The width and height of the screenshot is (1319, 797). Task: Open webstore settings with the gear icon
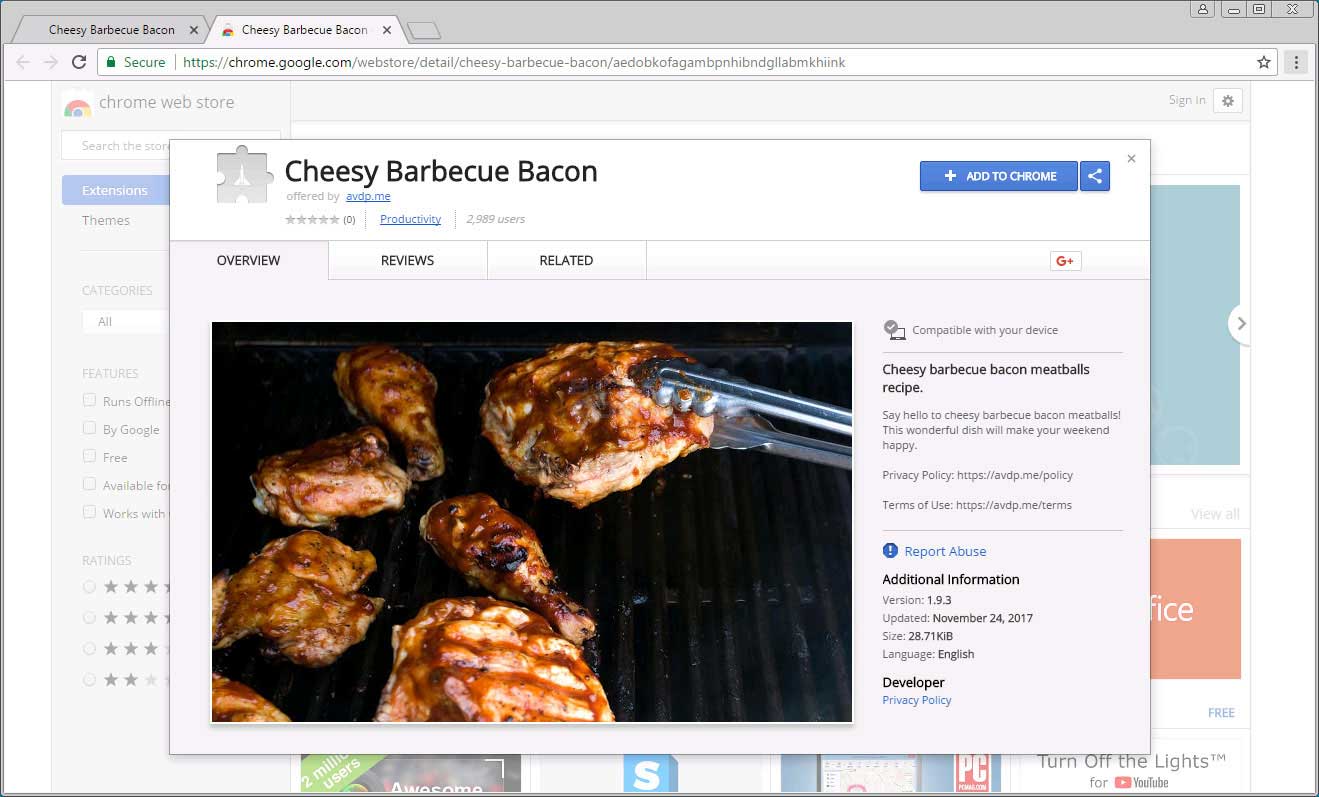tap(1228, 100)
